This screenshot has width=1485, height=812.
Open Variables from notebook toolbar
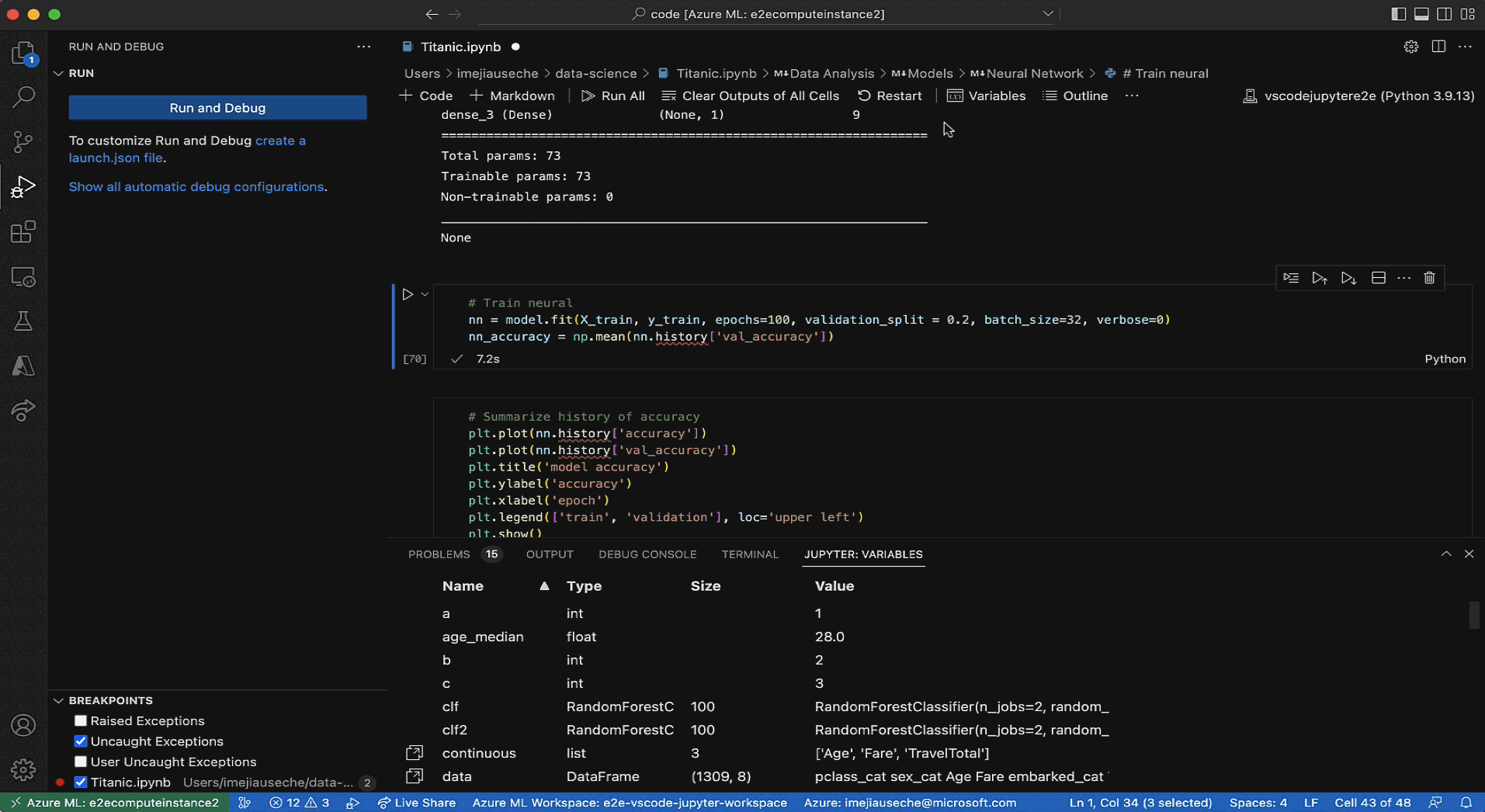pyautogui.click(x=987, y=95)
